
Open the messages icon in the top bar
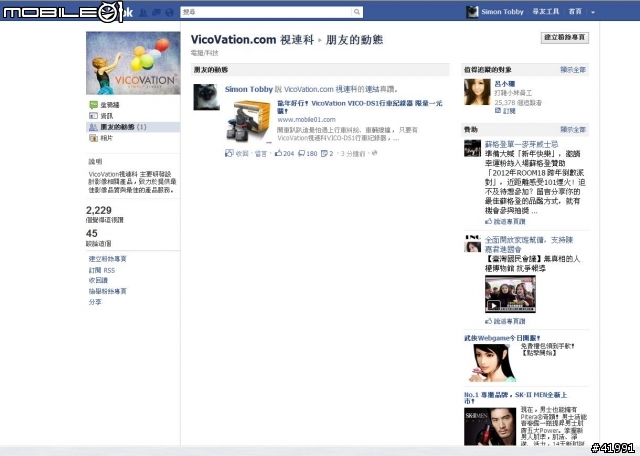pos(156,13)
